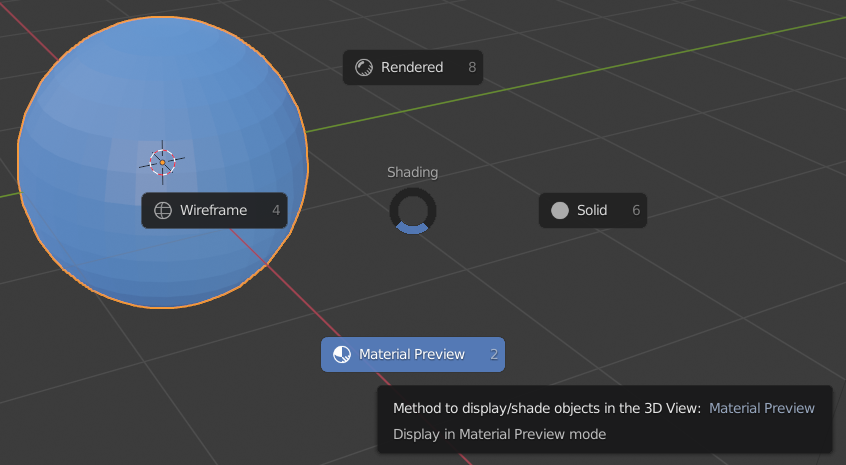This screenshot has height=465, width=846.
Task: Click the pie menu center ring
Action: click(x=413, y=211)
